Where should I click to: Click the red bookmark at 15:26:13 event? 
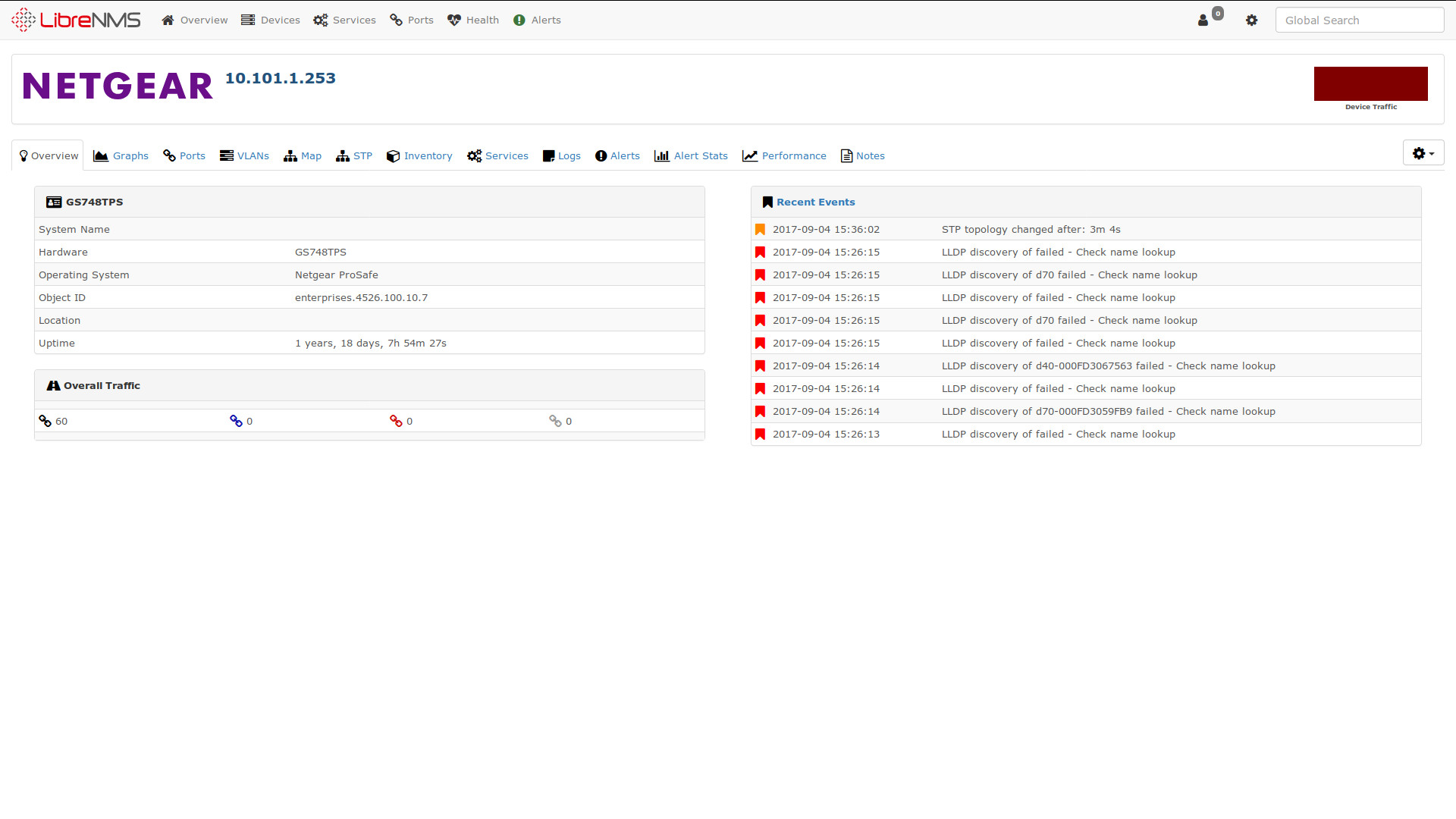click(x=760, y=435)
